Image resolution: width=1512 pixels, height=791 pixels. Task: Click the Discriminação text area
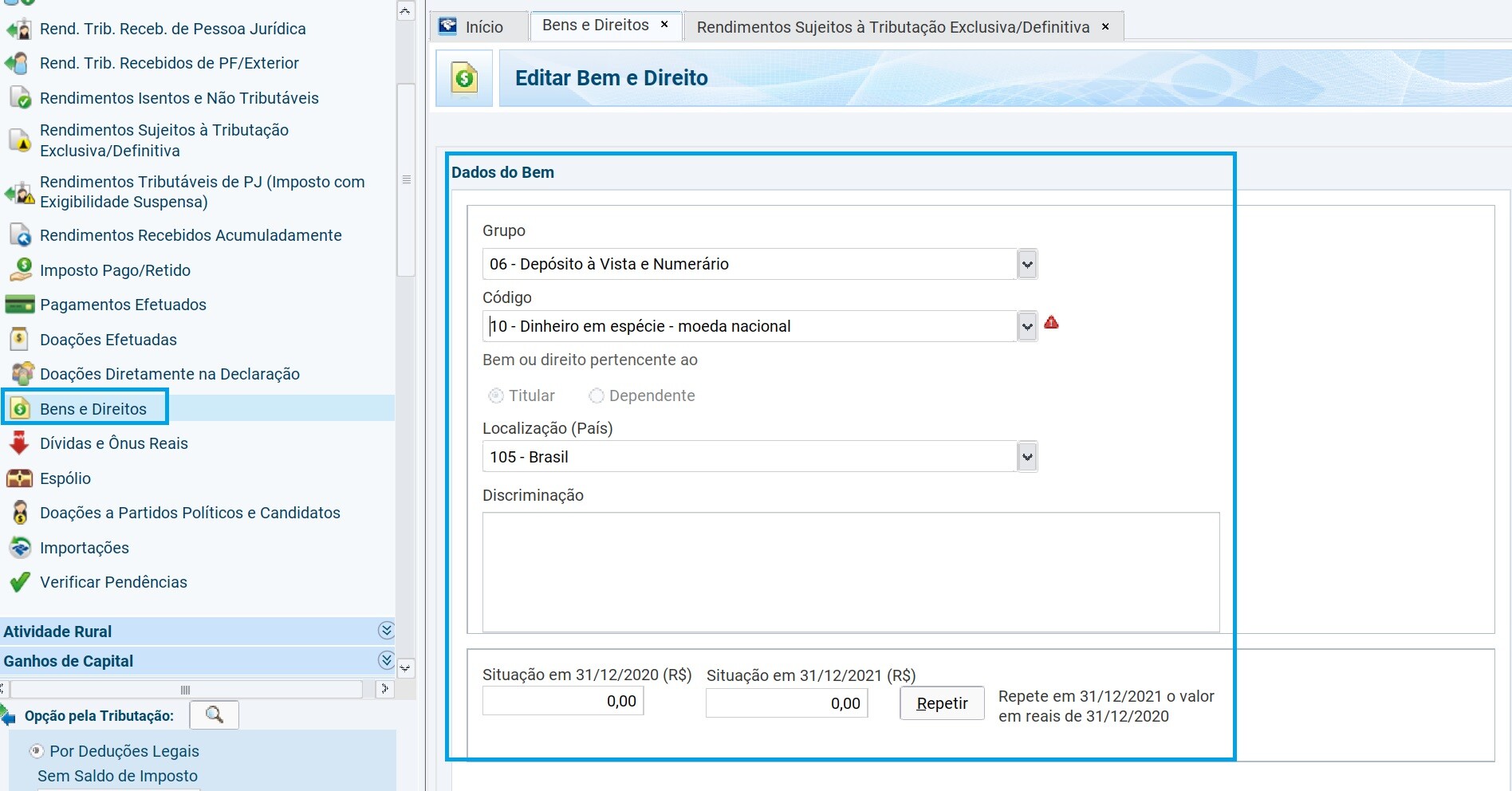(x=850, y=572)
